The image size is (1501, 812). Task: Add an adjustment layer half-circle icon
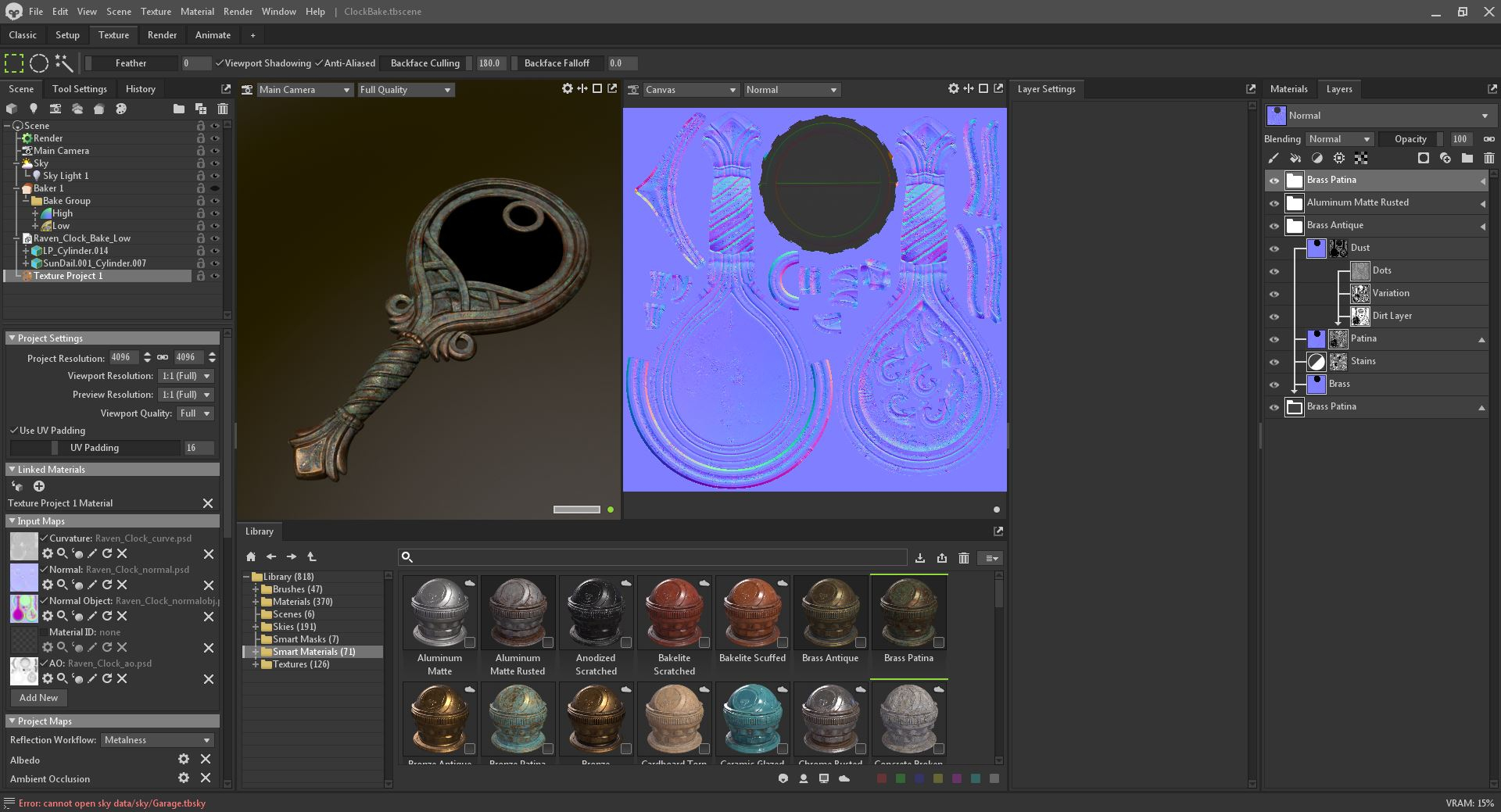click(1317, 158)
